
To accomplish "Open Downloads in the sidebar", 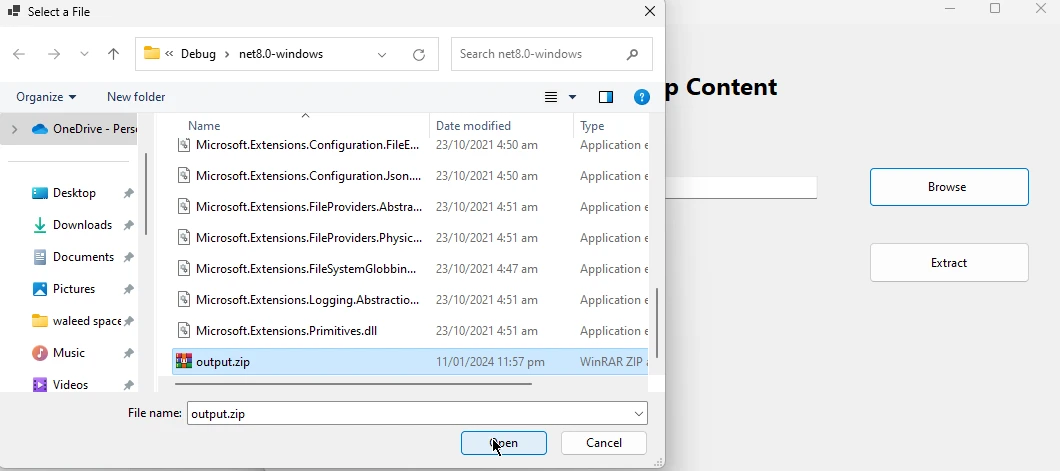I will coord(82,225).
